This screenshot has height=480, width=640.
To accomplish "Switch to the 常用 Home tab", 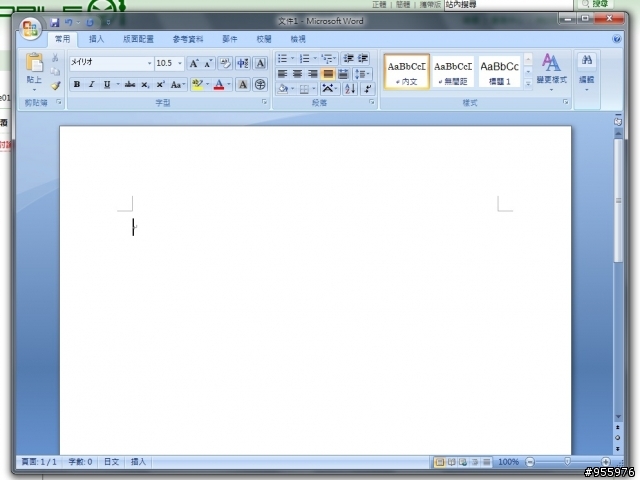I will pyautogui.click(x=62, y=39).
